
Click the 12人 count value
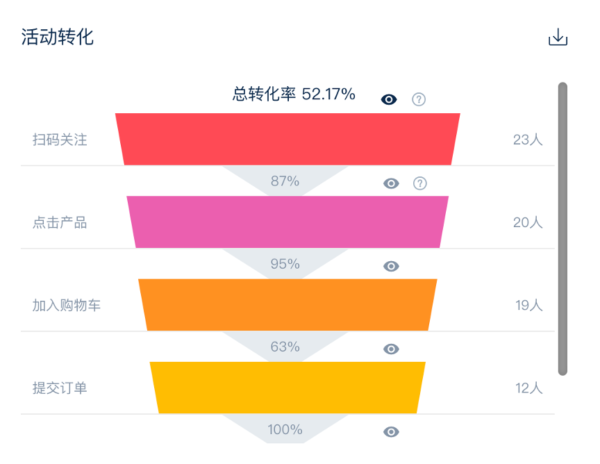click(x=529, y=388)
